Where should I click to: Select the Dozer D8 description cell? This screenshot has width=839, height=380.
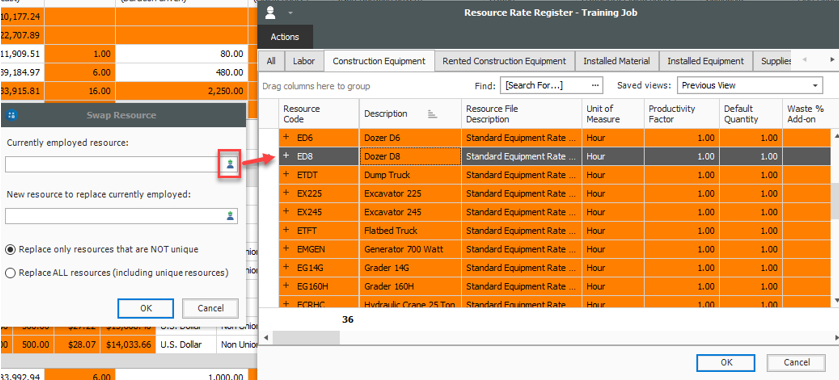(410, 156)
